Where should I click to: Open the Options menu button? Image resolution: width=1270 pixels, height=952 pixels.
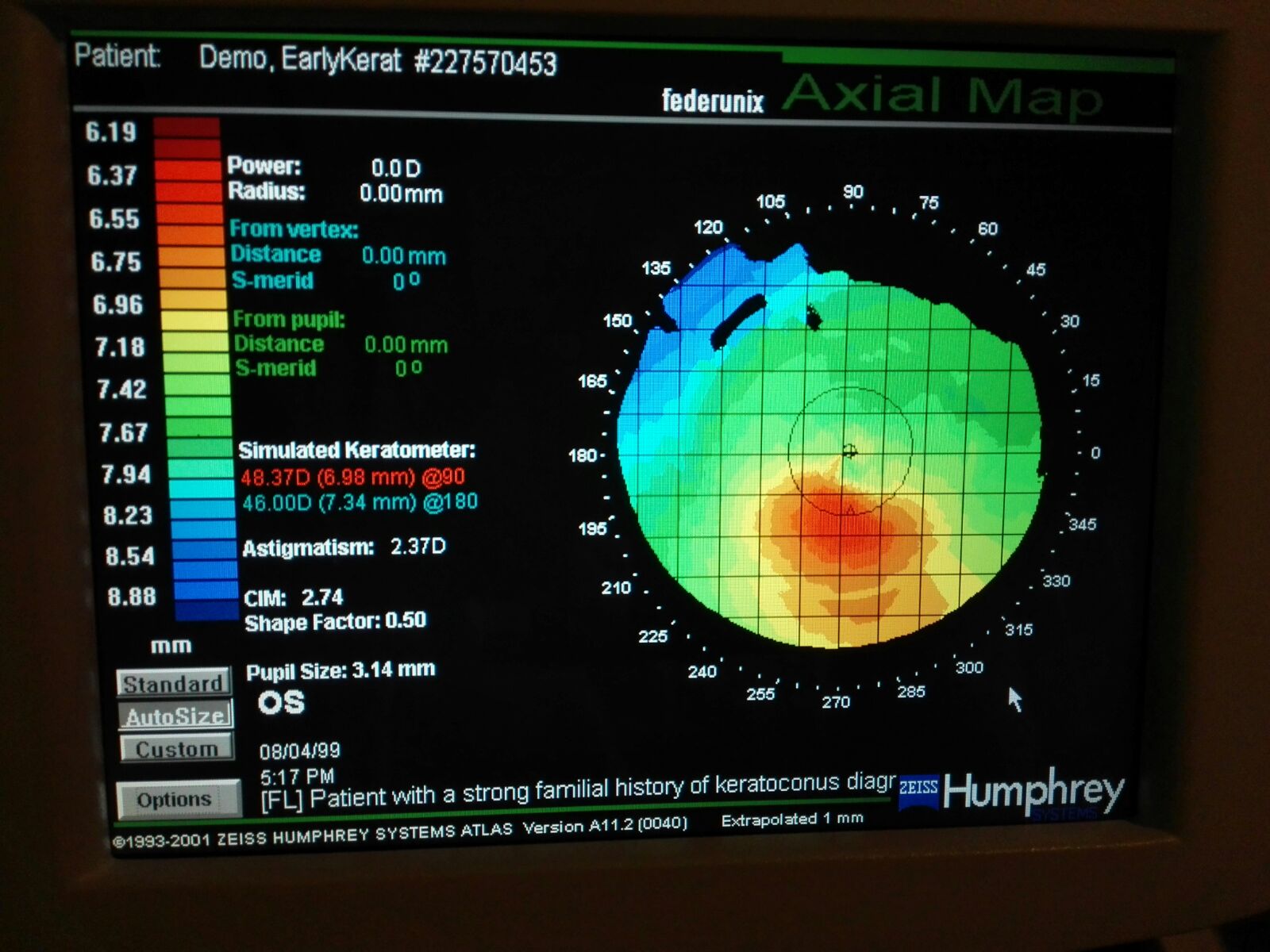[176, 799]
